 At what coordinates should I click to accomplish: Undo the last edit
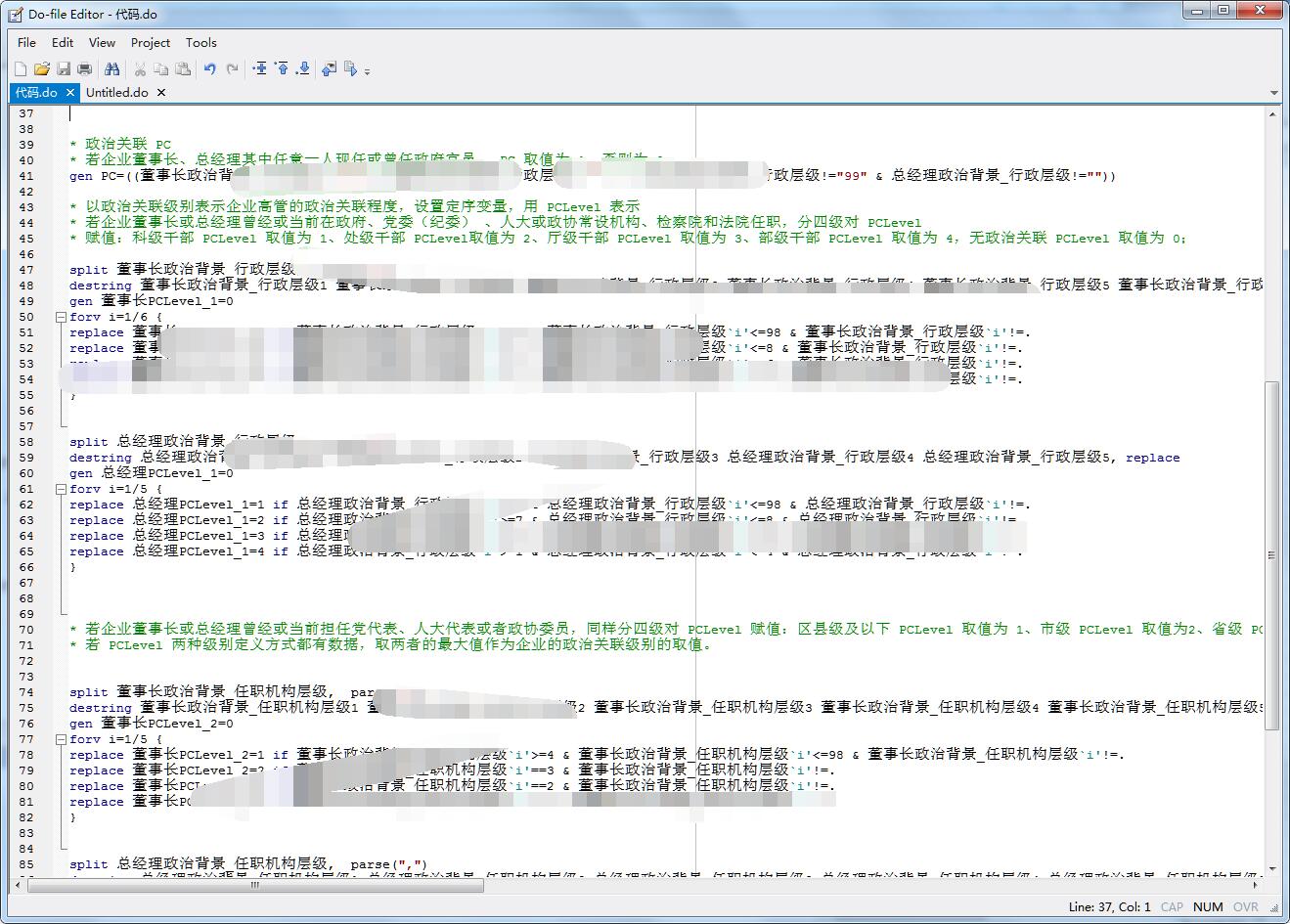(x=209, y=69)
